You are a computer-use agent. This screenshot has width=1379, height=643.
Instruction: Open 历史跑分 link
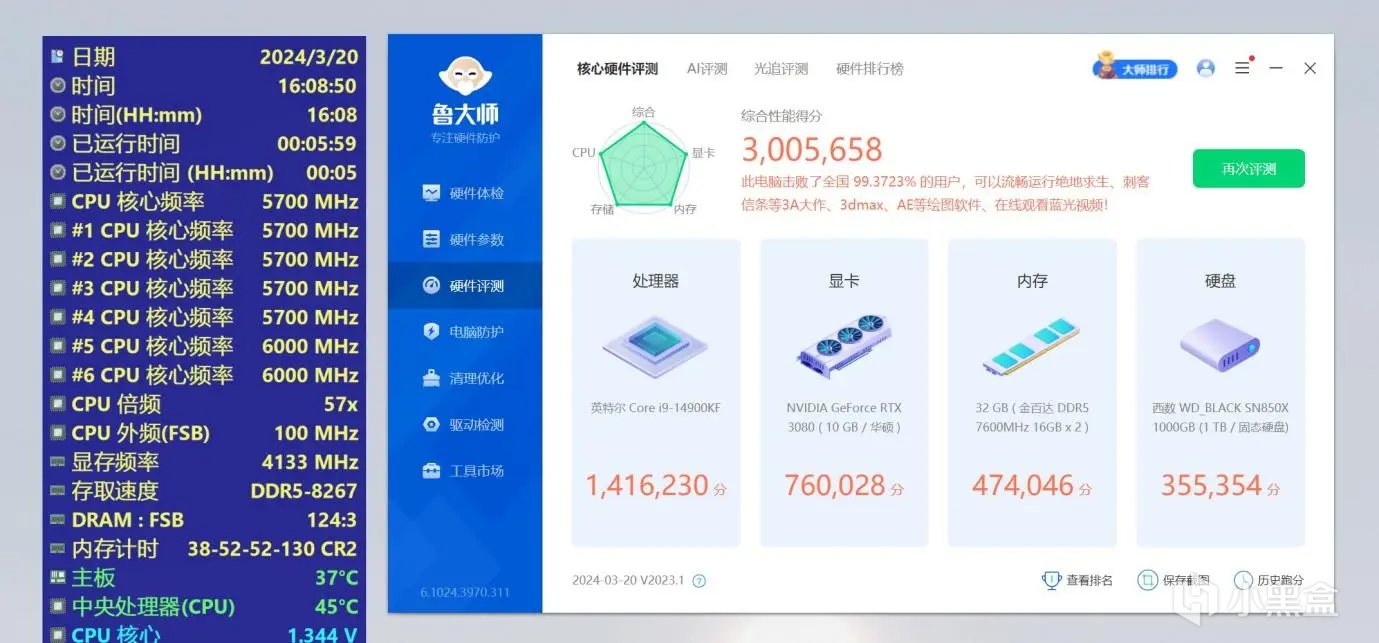[1281, 580]
